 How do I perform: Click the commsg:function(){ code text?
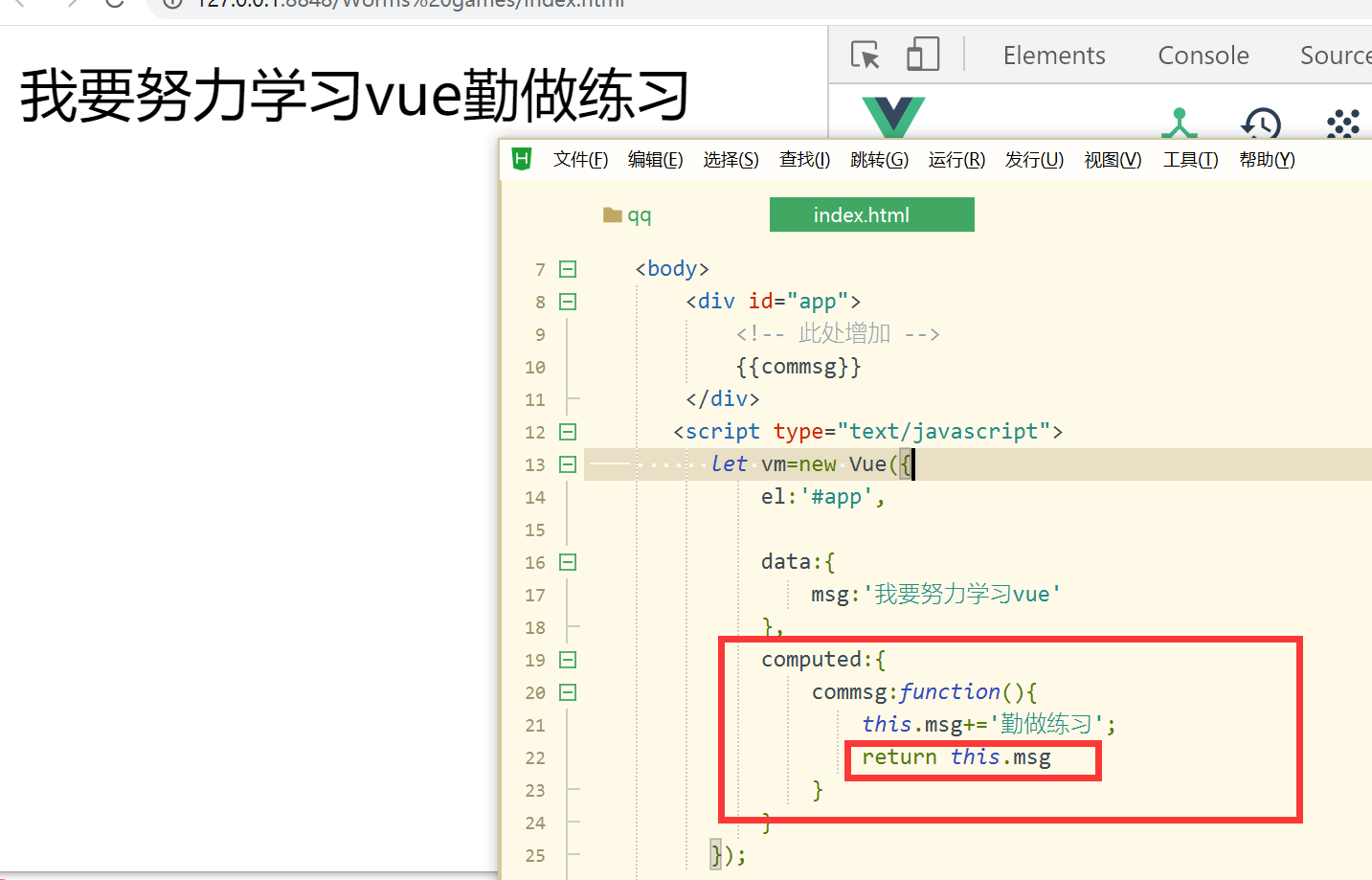click(x=925, y=692)
